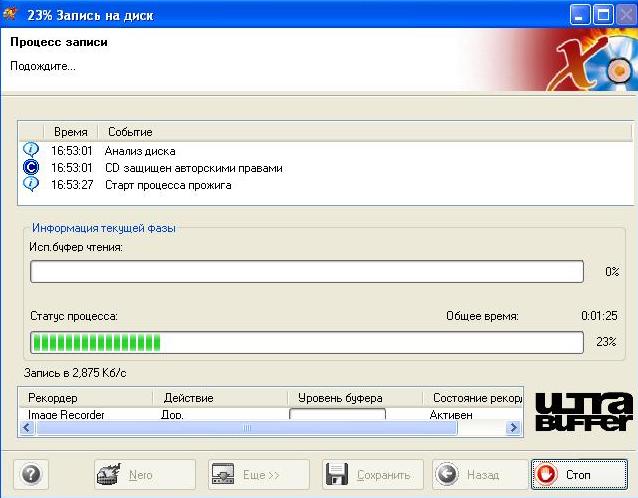The width and height of the screenshot is (638, 498).
Task: Click the Ultra Buffer logo
Action: (x=584, y=412)
